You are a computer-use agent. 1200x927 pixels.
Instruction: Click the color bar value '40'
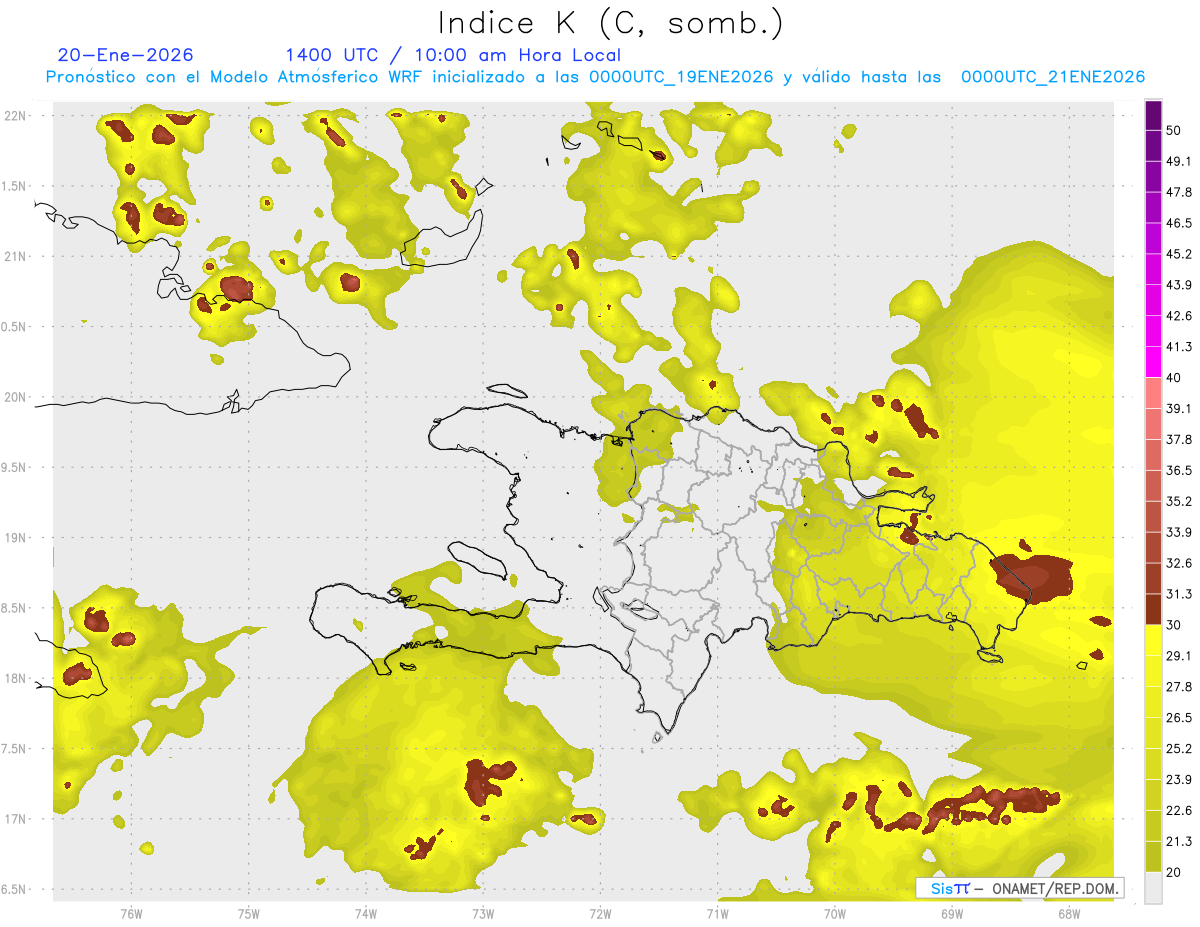(x=1174, y=378)
